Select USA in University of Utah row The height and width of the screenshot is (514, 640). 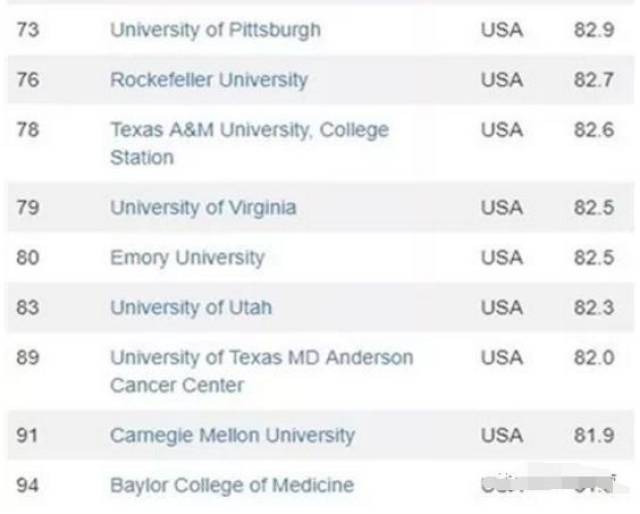click(501, 307)
